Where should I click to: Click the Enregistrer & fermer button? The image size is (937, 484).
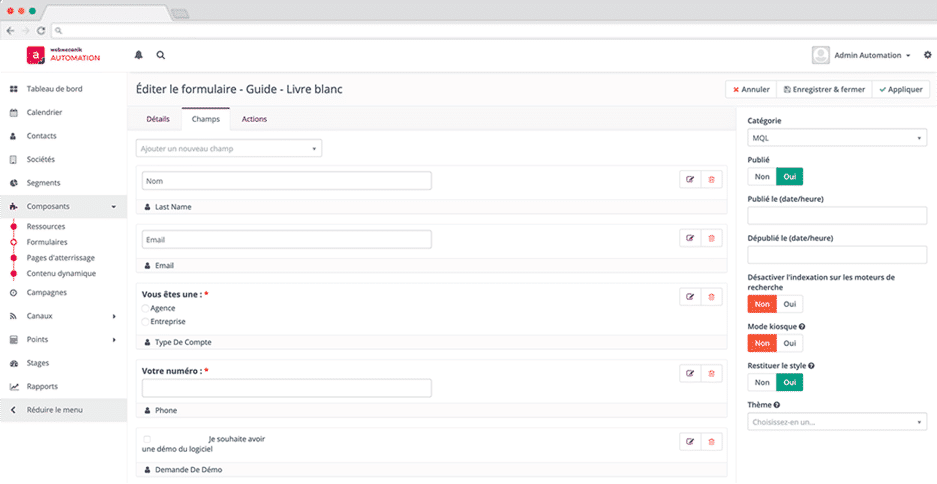825,89
